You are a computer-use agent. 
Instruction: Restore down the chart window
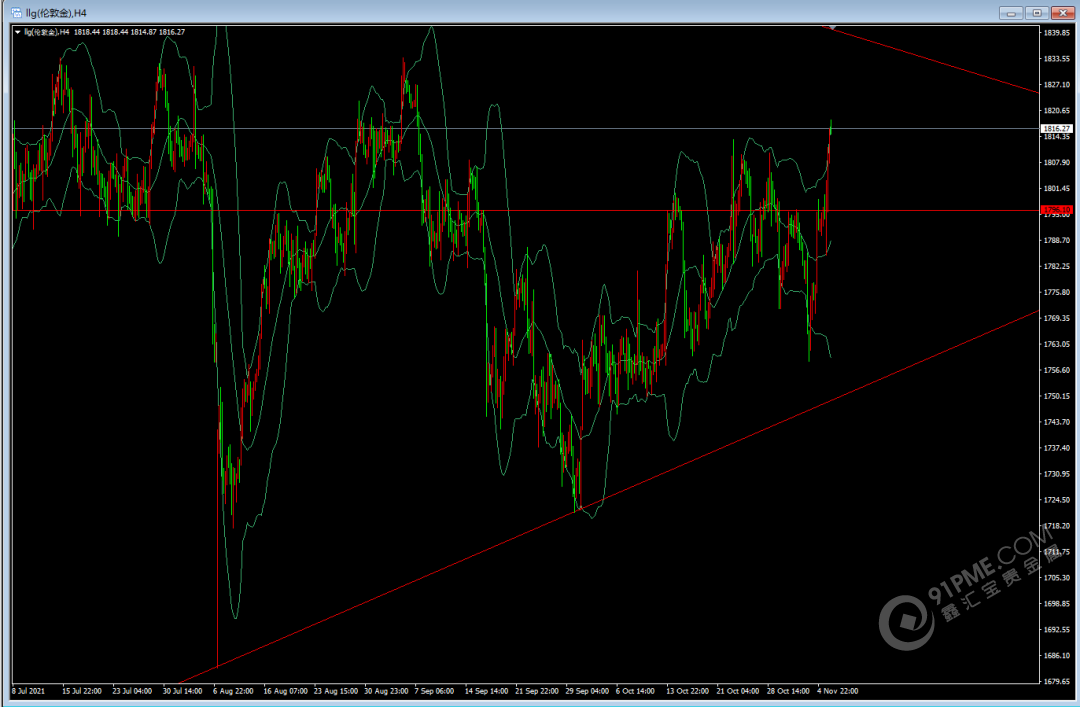pos(1037,12)
